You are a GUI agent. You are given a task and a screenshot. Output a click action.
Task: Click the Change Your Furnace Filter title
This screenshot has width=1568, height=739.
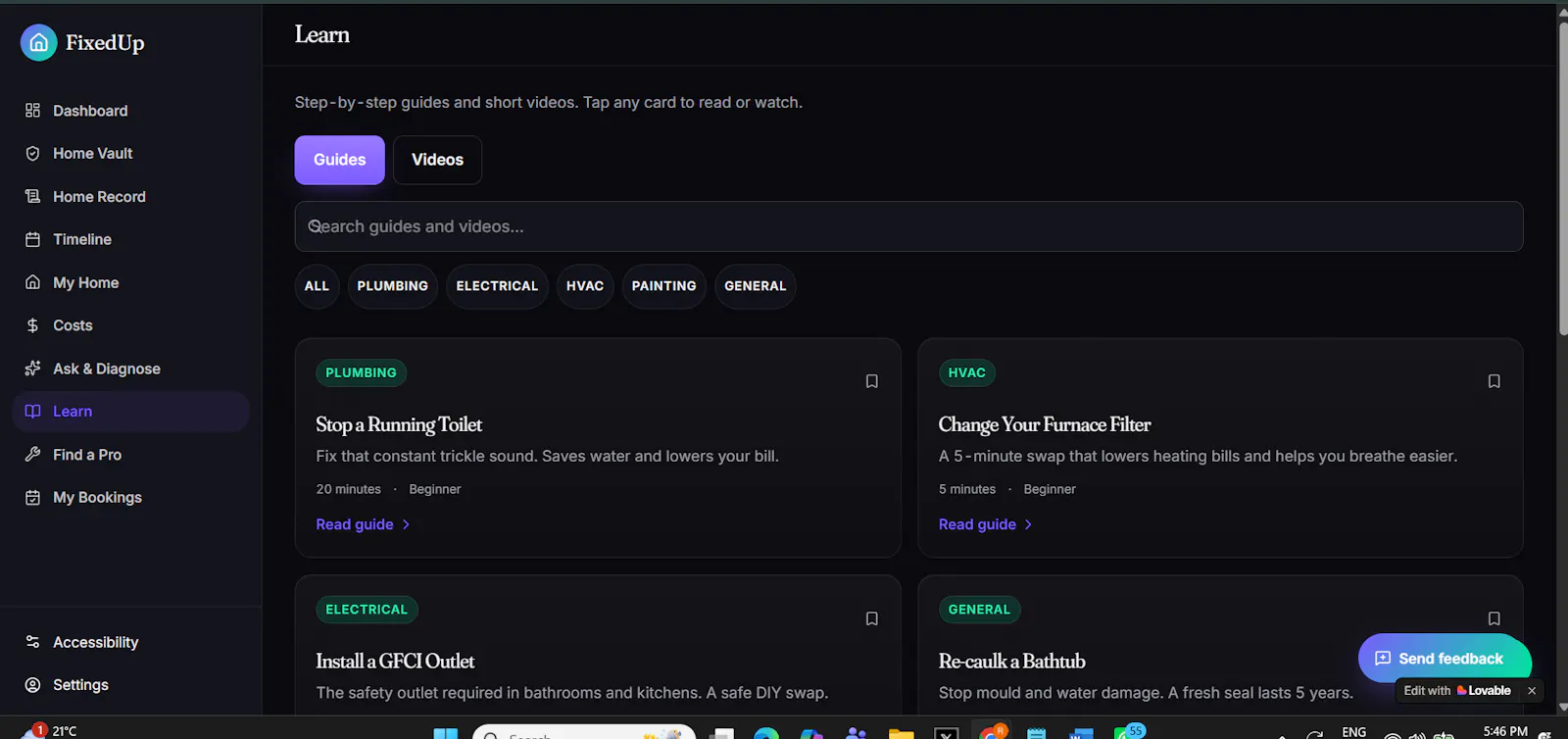[x=1045, y=424]
